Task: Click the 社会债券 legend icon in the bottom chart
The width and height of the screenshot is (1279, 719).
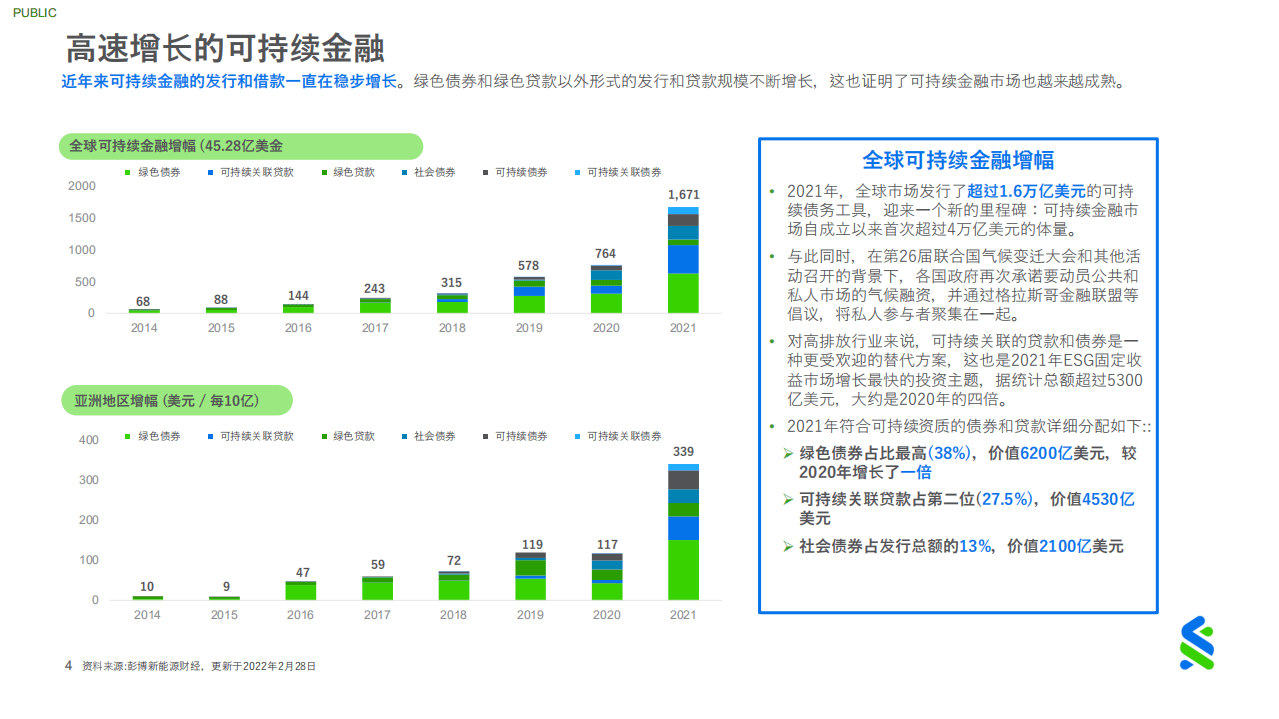Action: (x=404, y=437)
